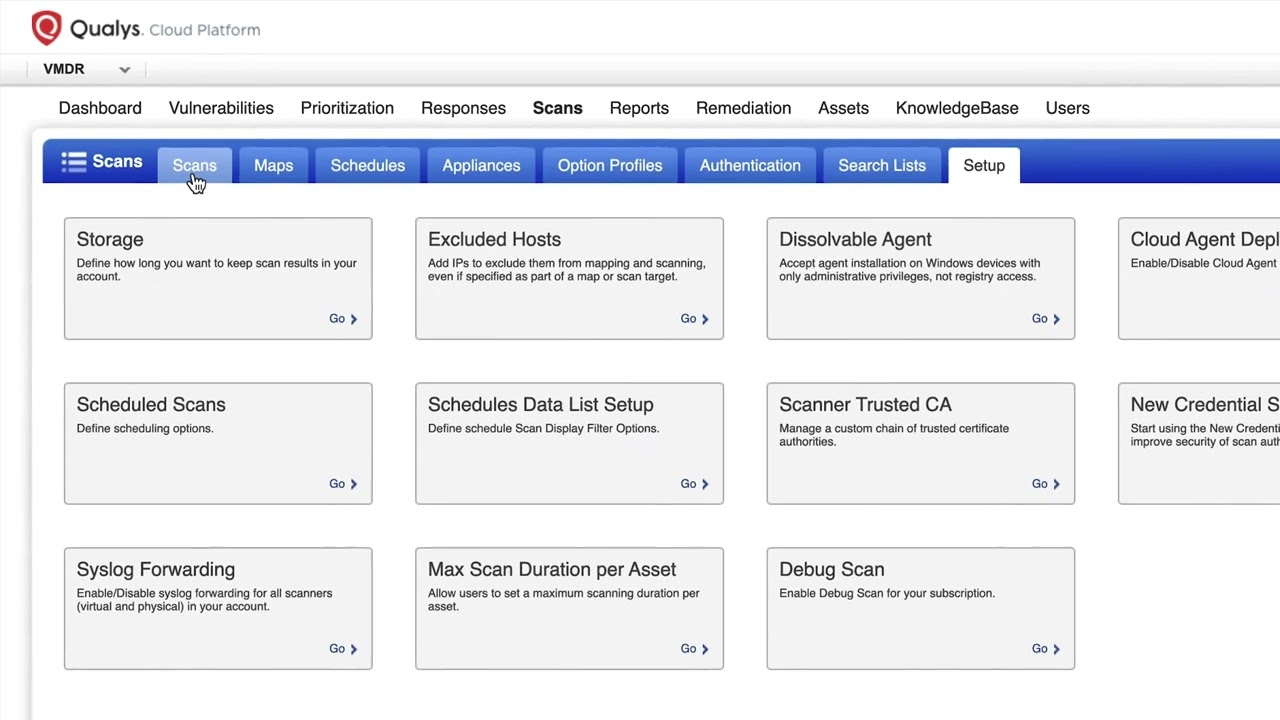The height and width of the screenshot is (720, 1280).
Task: Open the Scans section list icon
Action: pos(73,162)
